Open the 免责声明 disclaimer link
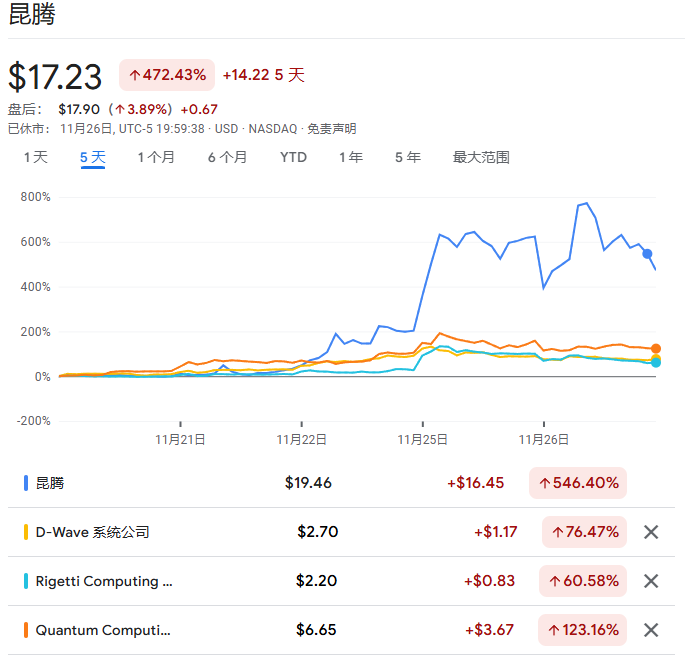The width and height of the screenshot is (685, 657). [332, 129]
